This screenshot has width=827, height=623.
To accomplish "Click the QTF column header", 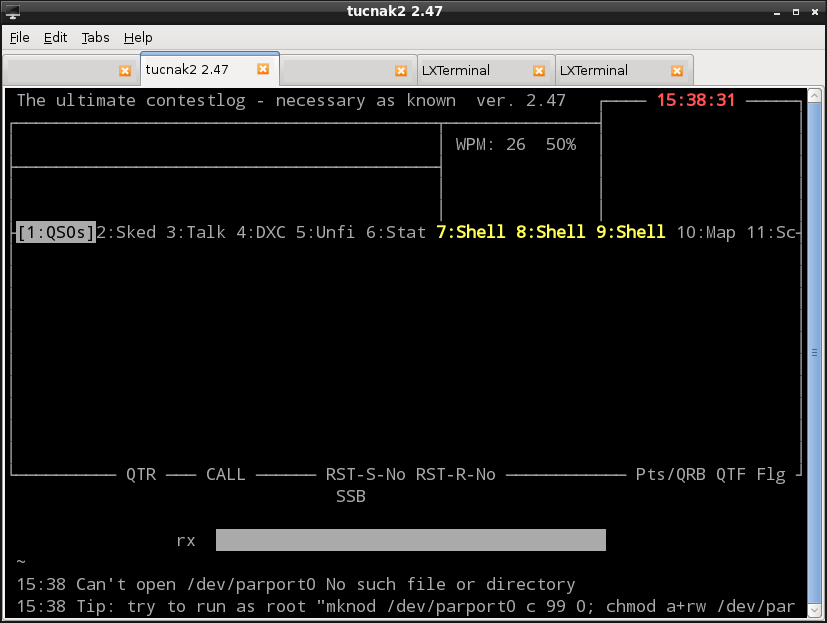I will coord(730,474).
